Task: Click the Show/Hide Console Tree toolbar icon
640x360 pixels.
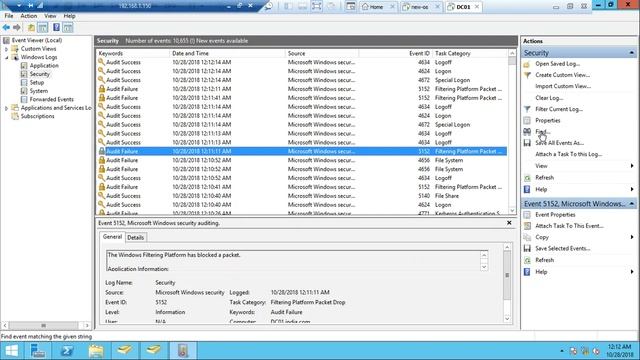Action: point(42,27)
